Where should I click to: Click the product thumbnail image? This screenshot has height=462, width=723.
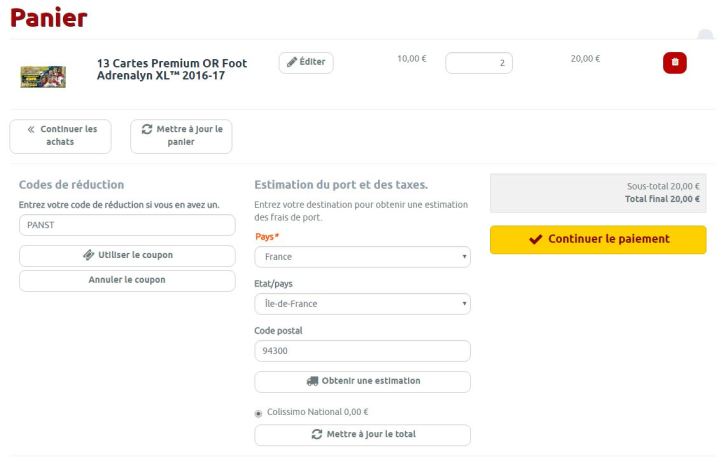(43, 76)
